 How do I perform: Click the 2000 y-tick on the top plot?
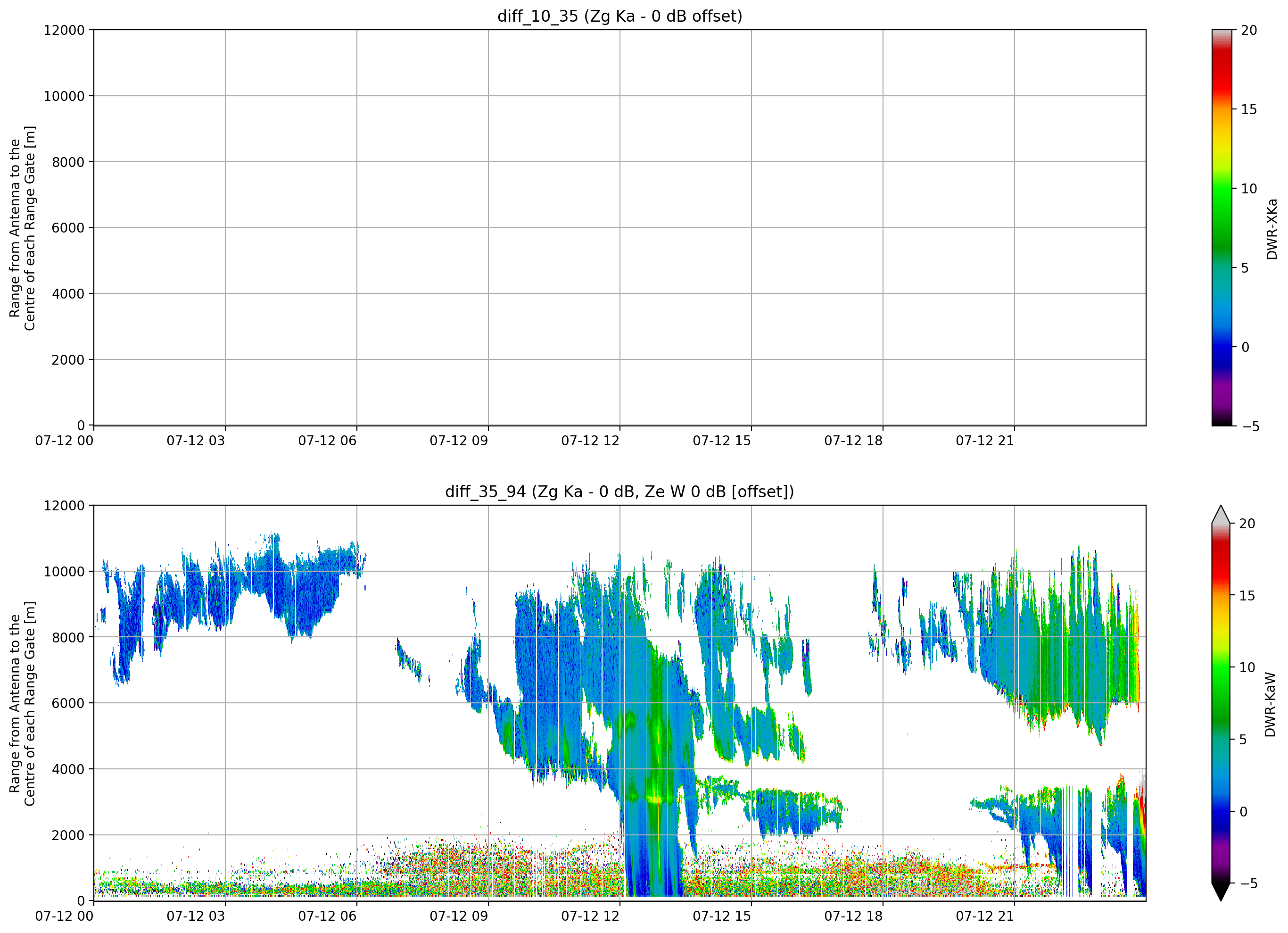68,360
